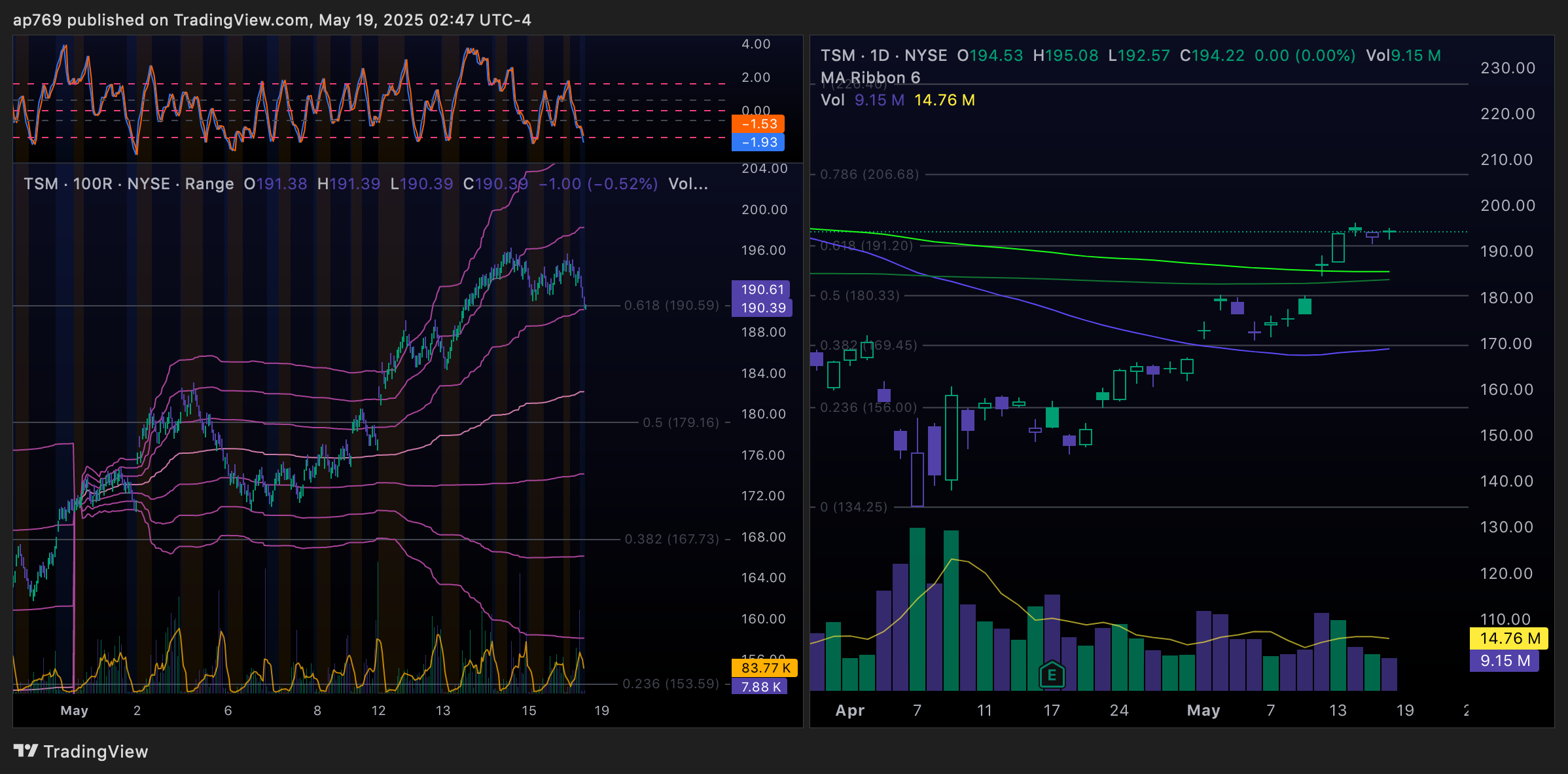Screen dimensions: 1568x774
Task: Click the daily open value O194.53
Action: click(989, 56)
